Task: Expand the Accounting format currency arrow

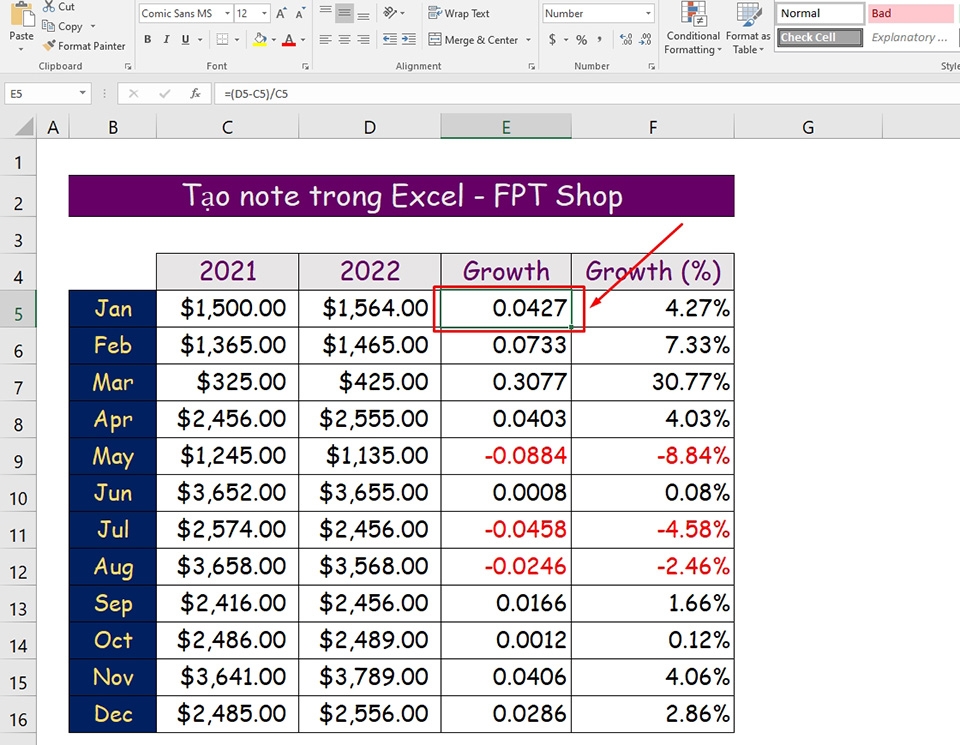Action: pos(566,40)
